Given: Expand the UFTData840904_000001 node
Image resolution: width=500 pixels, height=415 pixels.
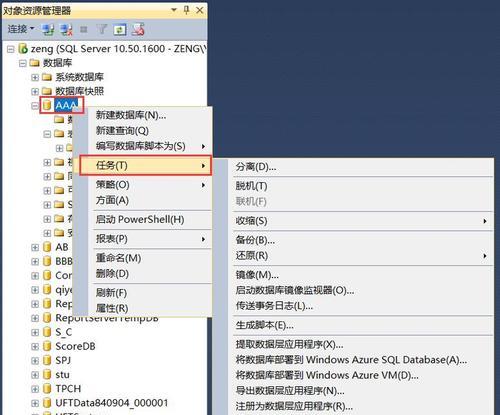Looking at the screenshot, I should pyautogui.click(x=35, y=403).
